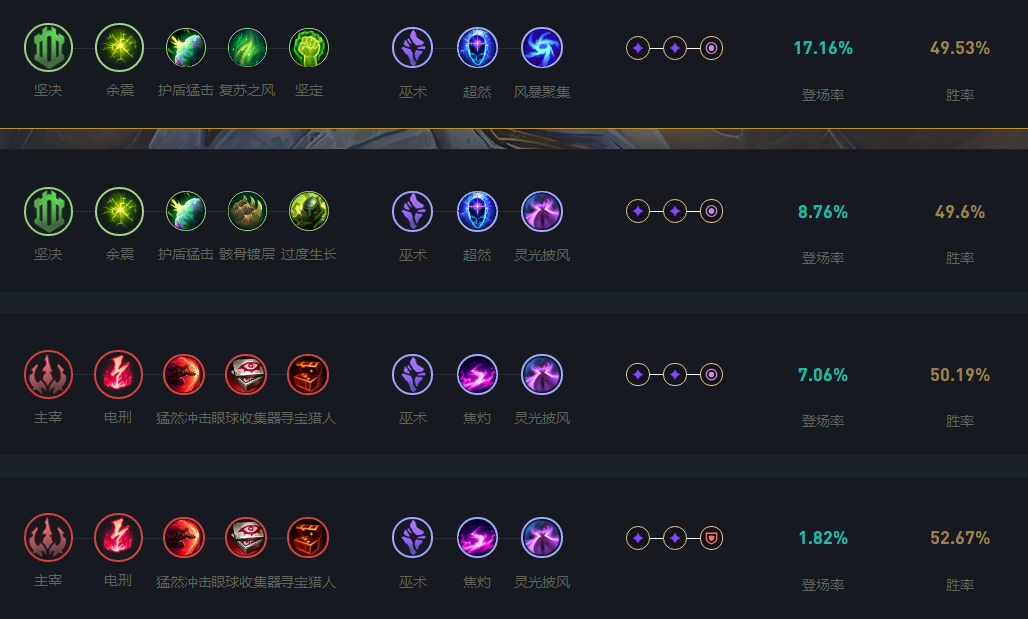Click the shield-shaped stat shard icon
The image size is (1028, 619).
point(711,538)
